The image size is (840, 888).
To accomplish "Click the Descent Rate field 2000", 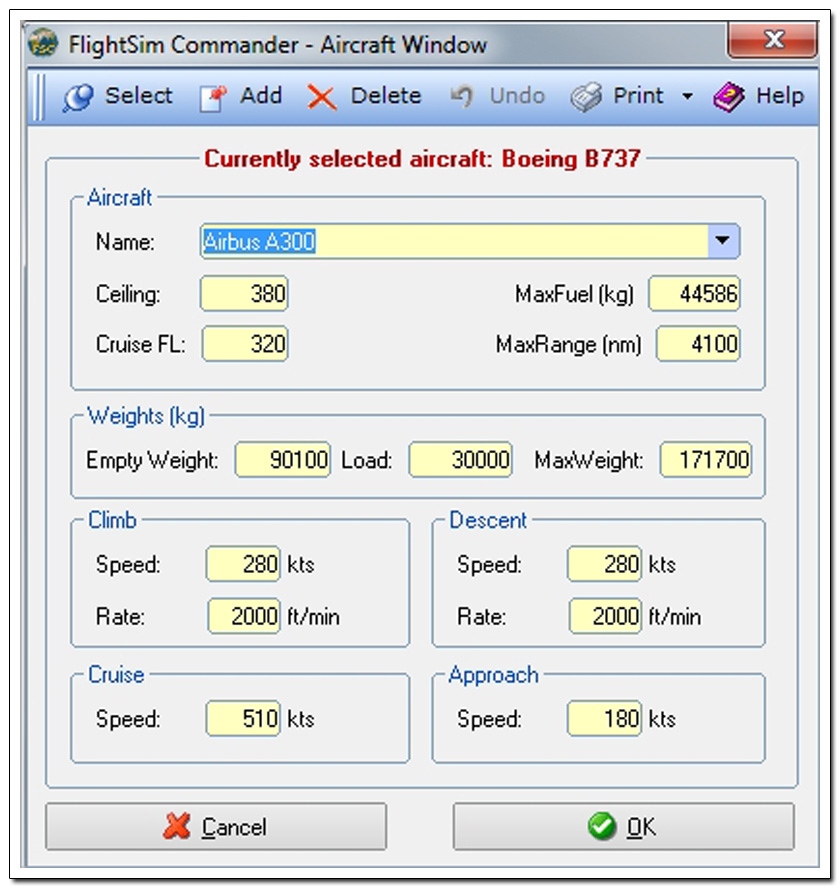I will tap(606, 616).
